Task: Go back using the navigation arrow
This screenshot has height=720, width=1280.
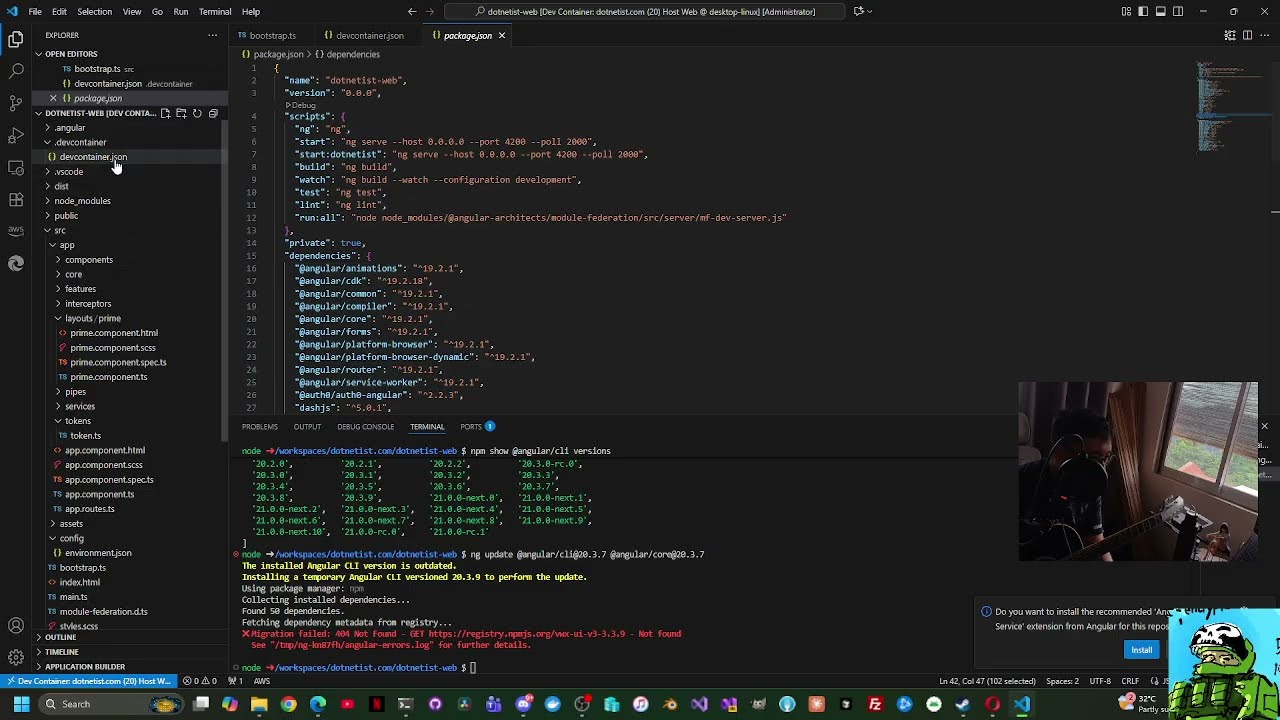Action: pos(412,11)
